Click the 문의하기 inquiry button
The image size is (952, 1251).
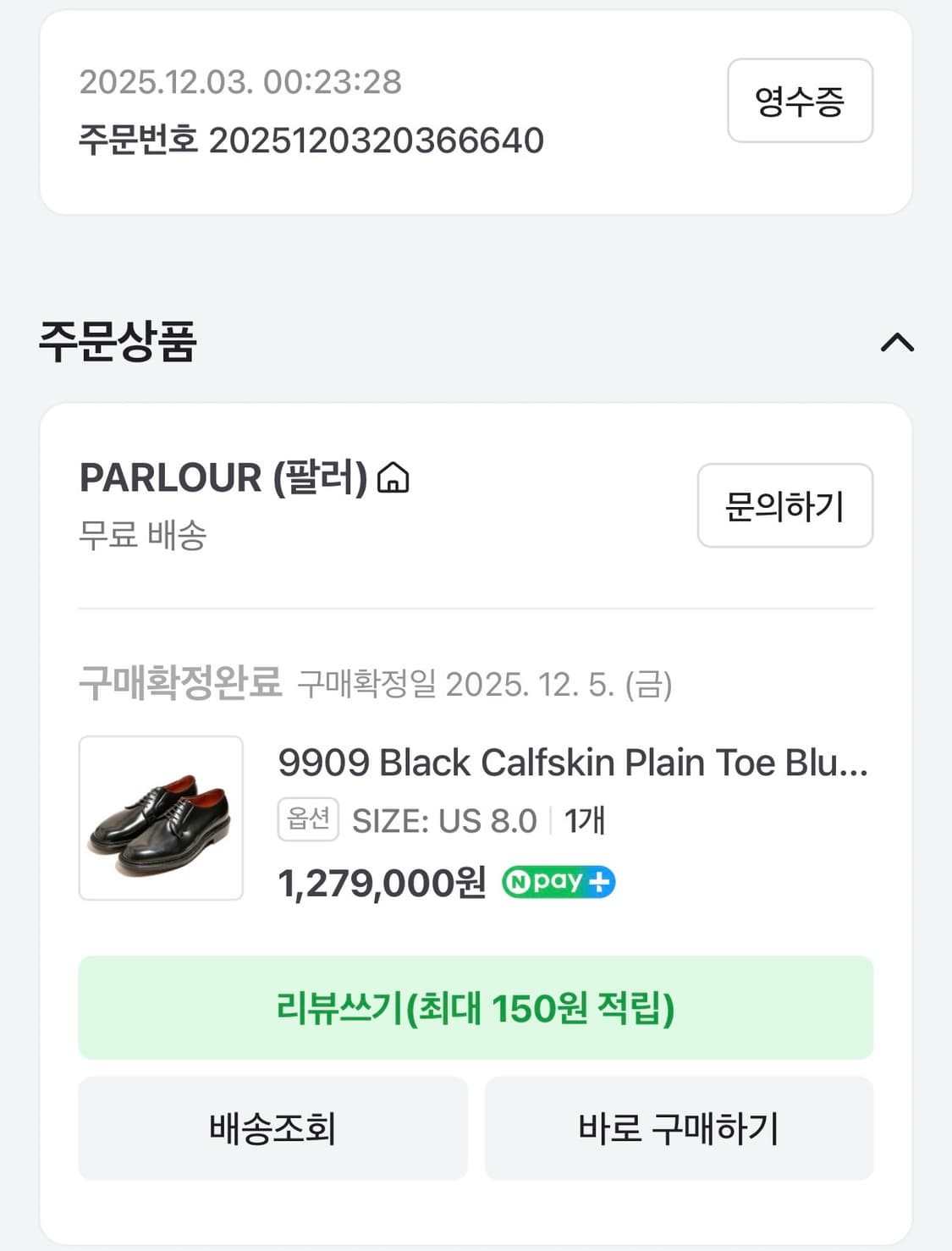point(784,506)
